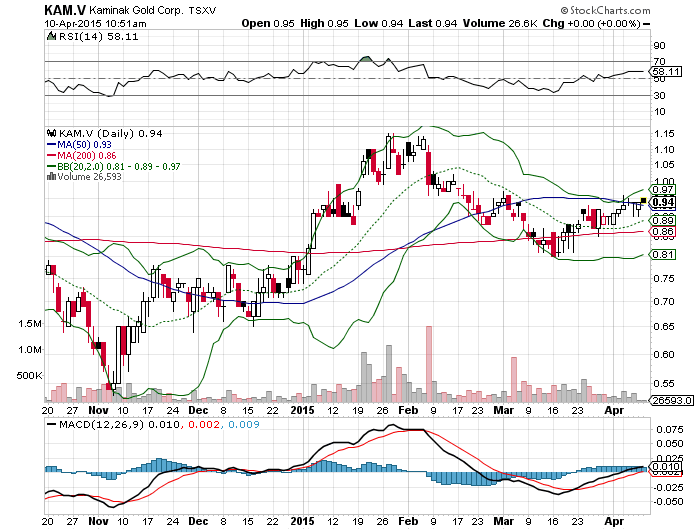Click the StockCharts.com copyright text
Image resolution: width=700 pixels, height=530 pixels.
605,10
